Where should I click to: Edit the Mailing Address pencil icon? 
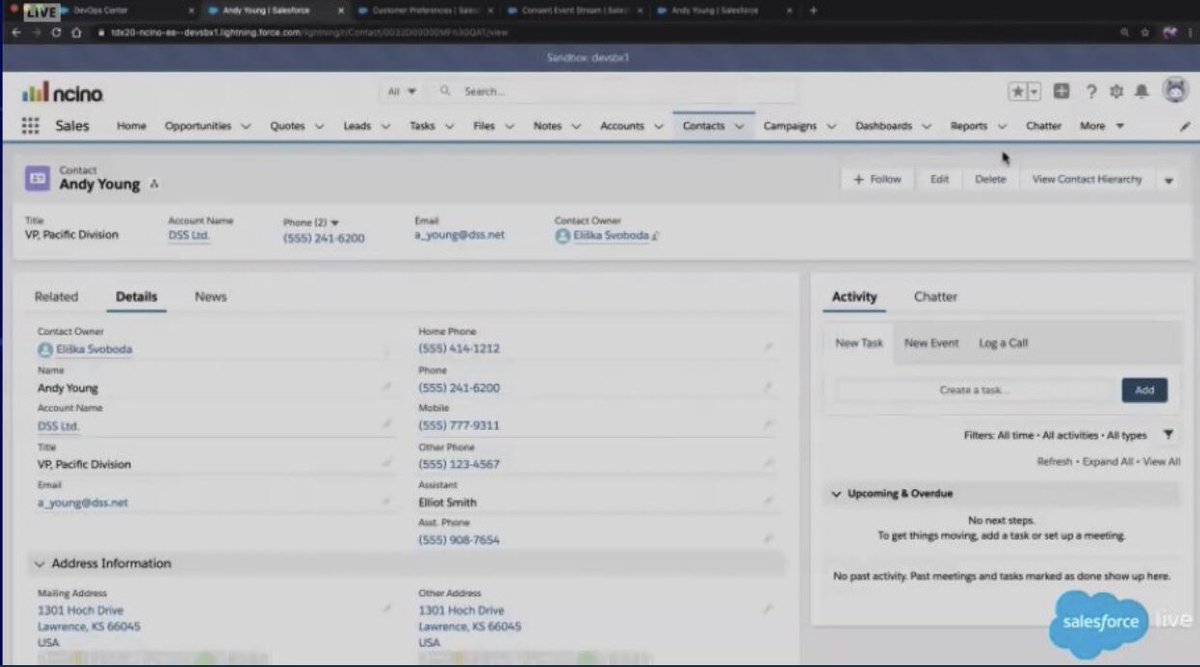(387, 608)
